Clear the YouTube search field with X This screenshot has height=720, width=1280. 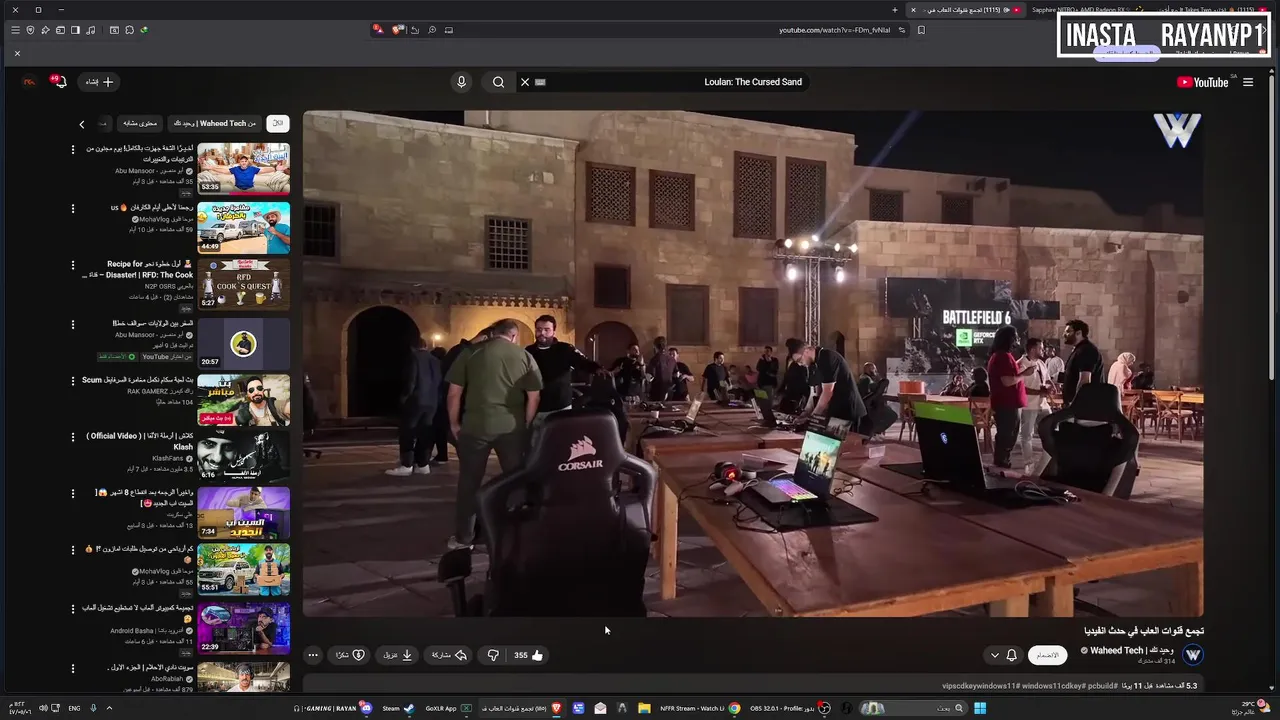tap(525, 82)
